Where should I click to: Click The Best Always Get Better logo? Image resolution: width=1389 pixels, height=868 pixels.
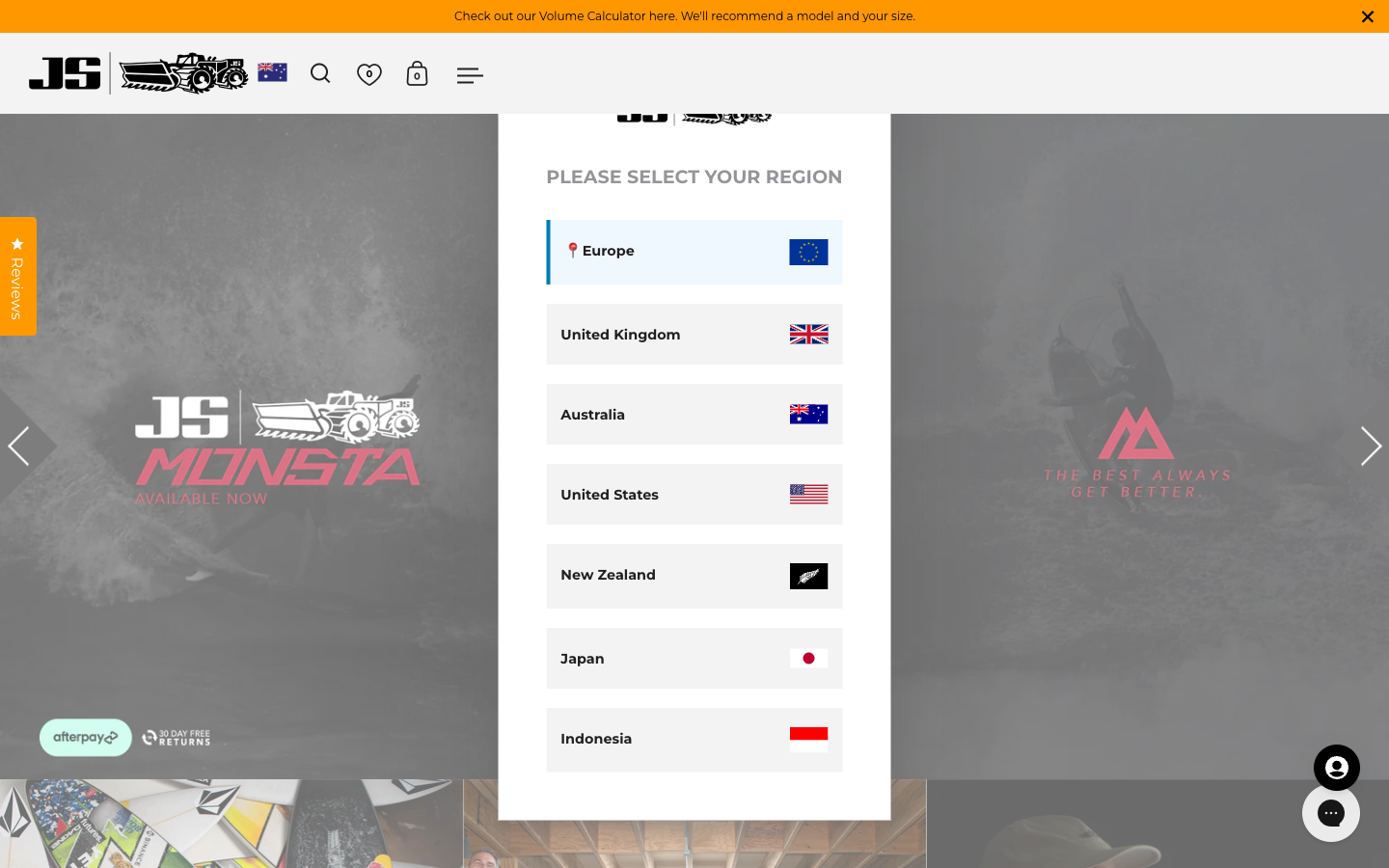pyautogui.click(x=1136, y=451)
